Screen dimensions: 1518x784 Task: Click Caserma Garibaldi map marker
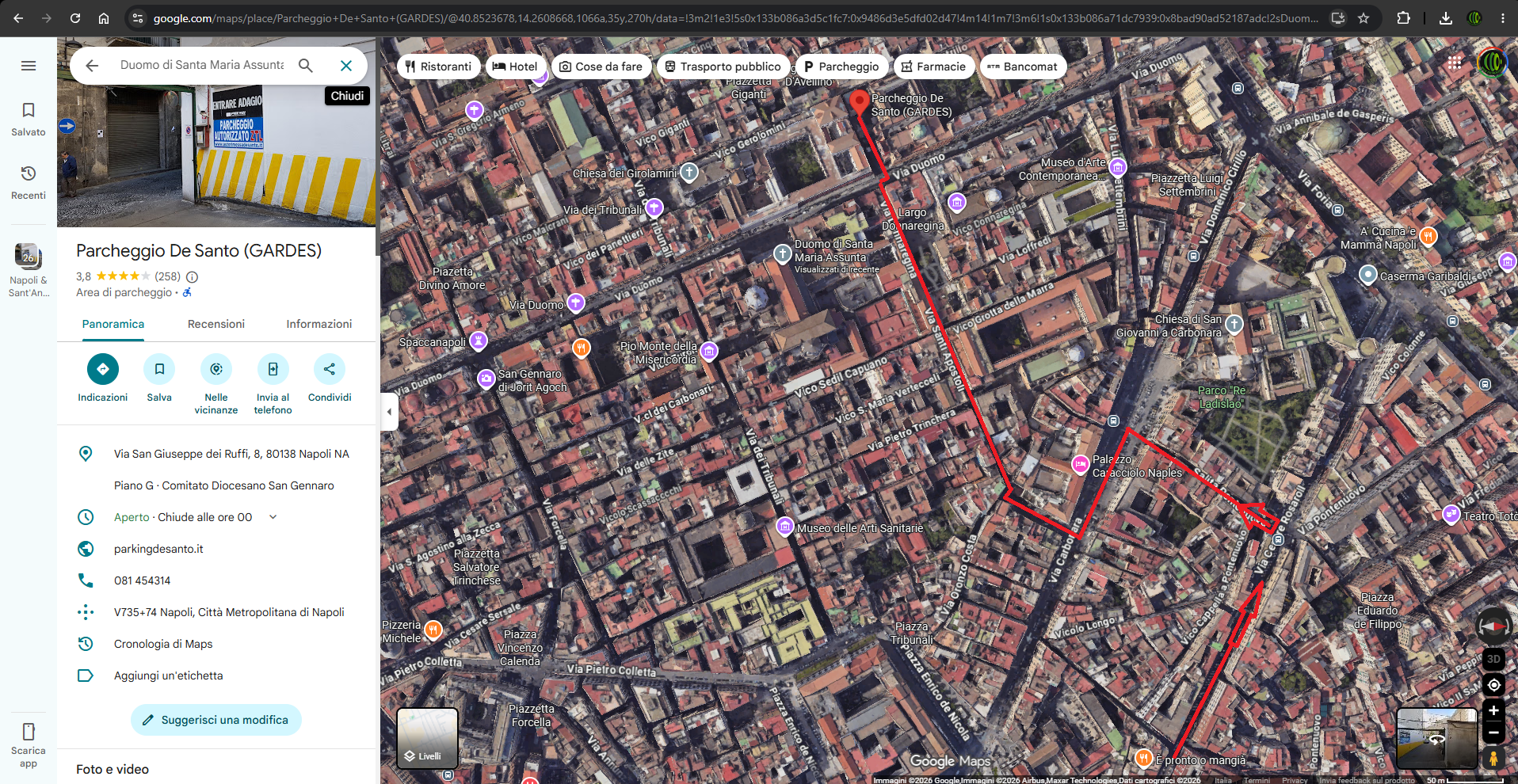click(x=1367, y=275)
